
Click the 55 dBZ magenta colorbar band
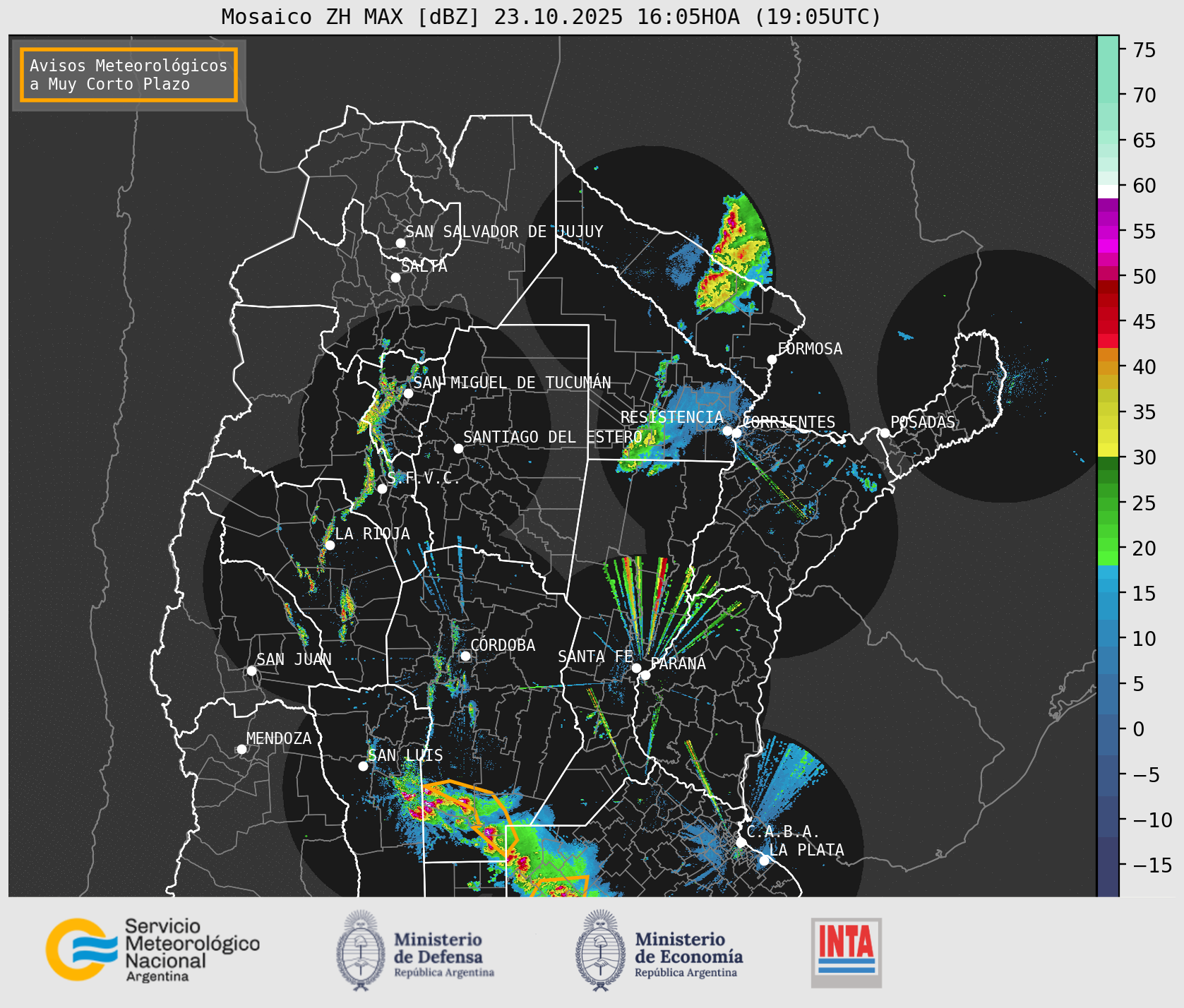click(1108, 232)
